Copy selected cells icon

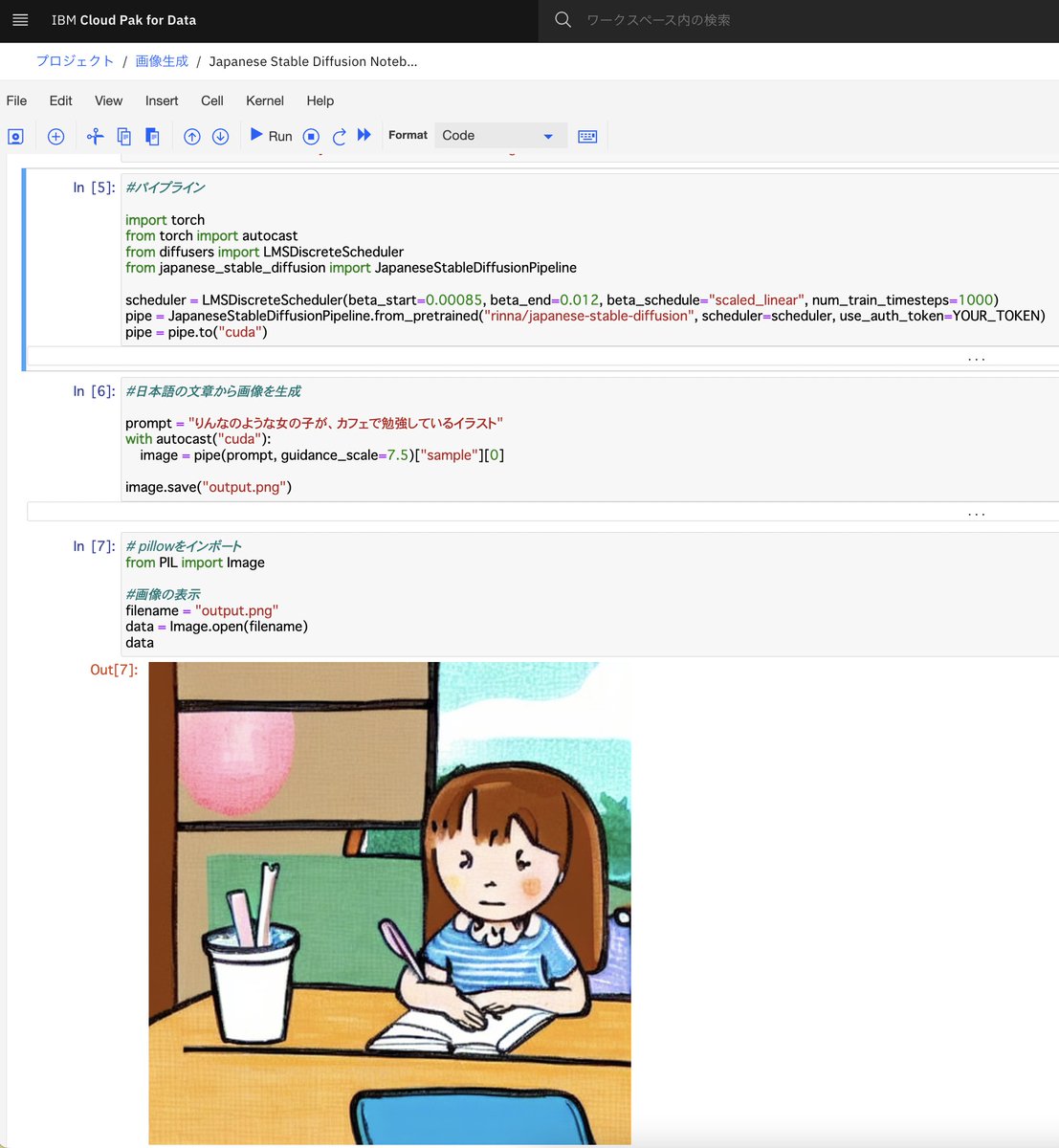[x=123, y=137]
